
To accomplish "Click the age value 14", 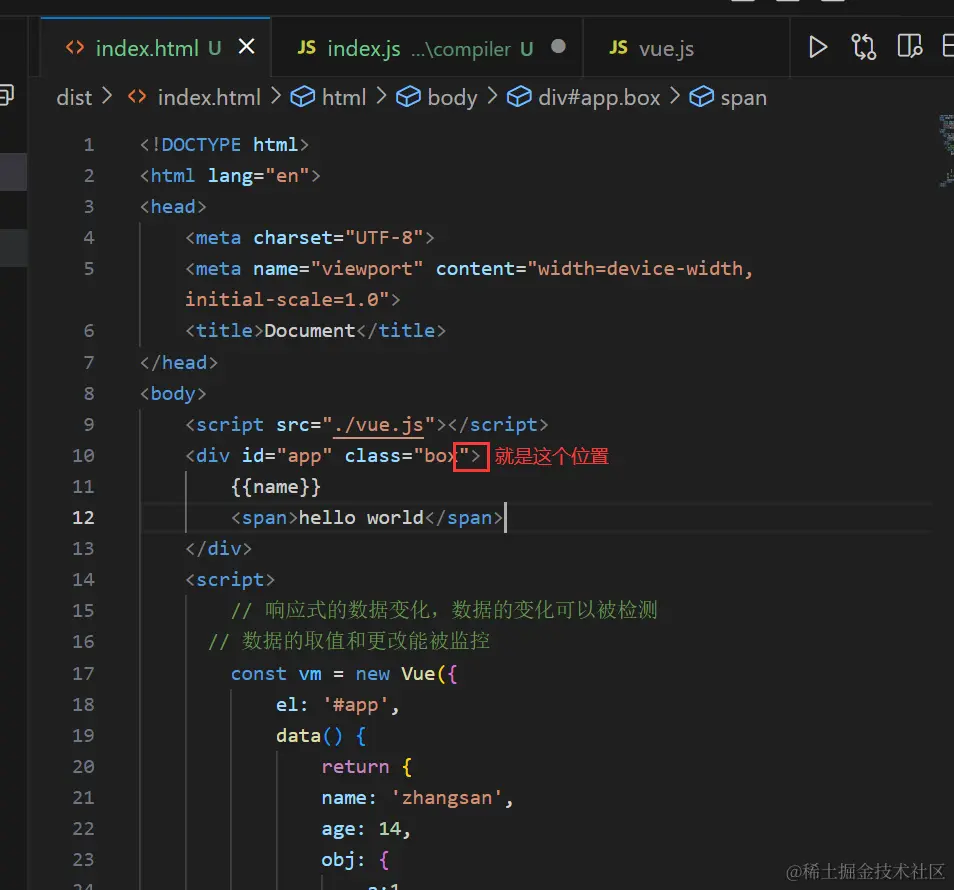I will 389,829.
